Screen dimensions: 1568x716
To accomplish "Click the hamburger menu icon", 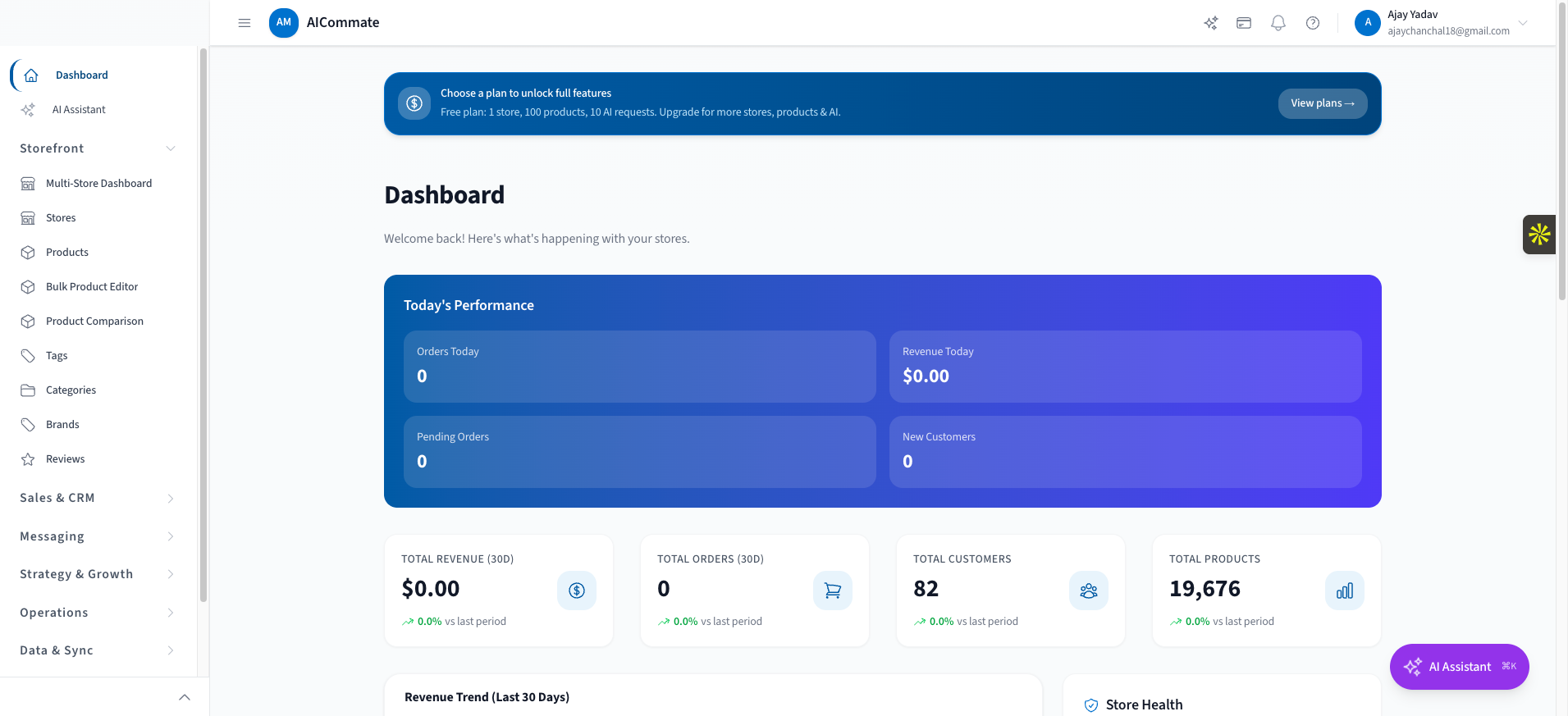I will pos(245,23).
